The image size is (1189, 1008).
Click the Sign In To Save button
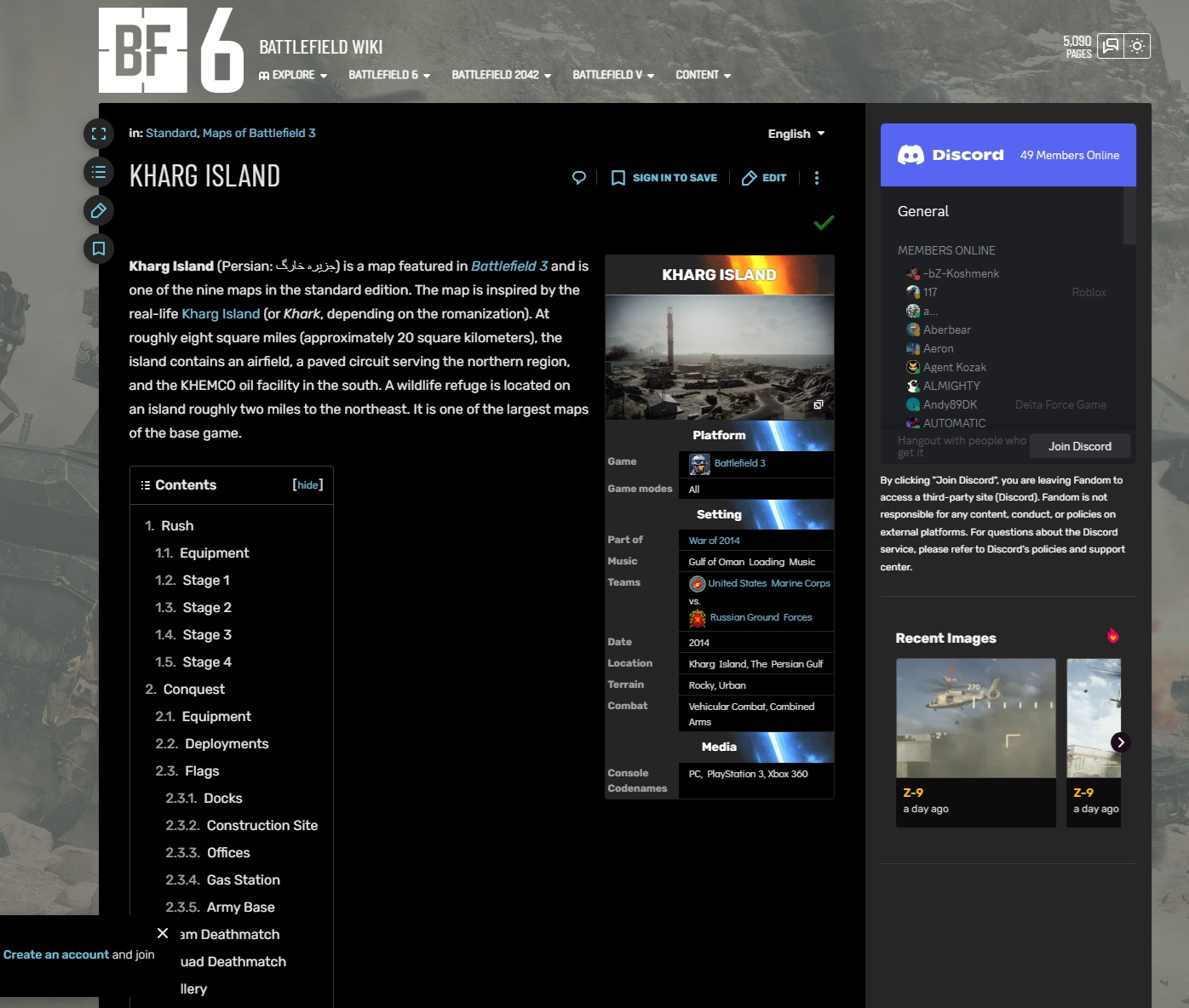[x=664, y=178]
